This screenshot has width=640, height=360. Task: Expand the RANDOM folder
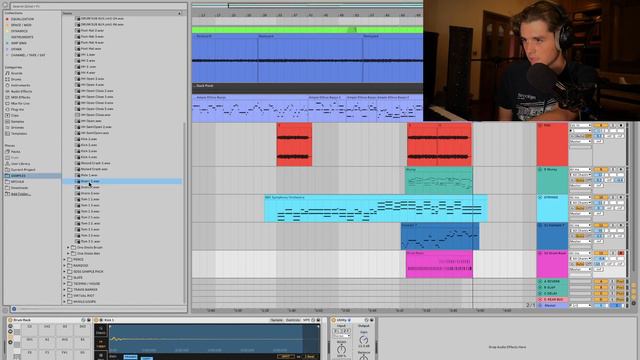64,265
